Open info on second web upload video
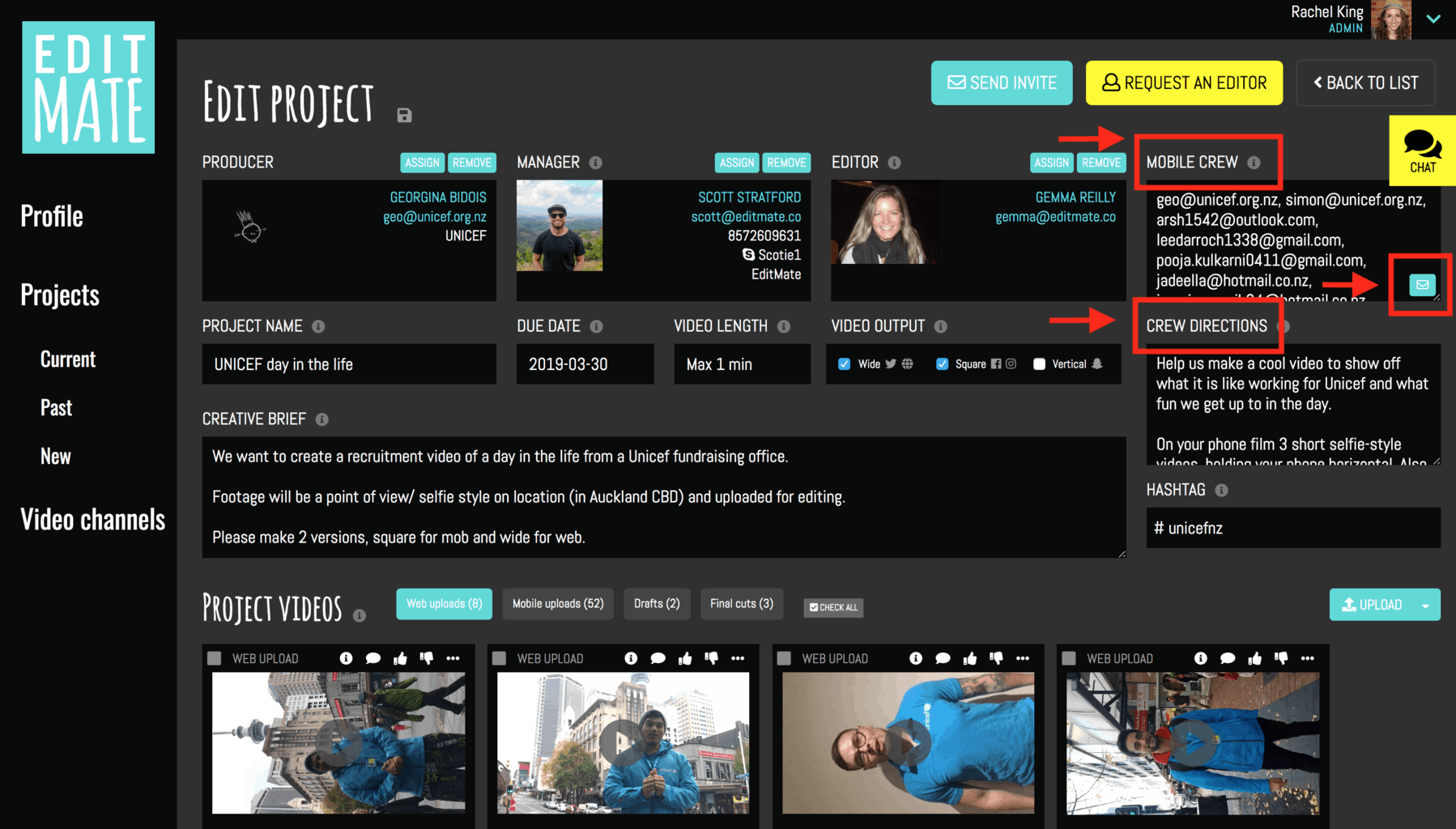 coord(631,658)
